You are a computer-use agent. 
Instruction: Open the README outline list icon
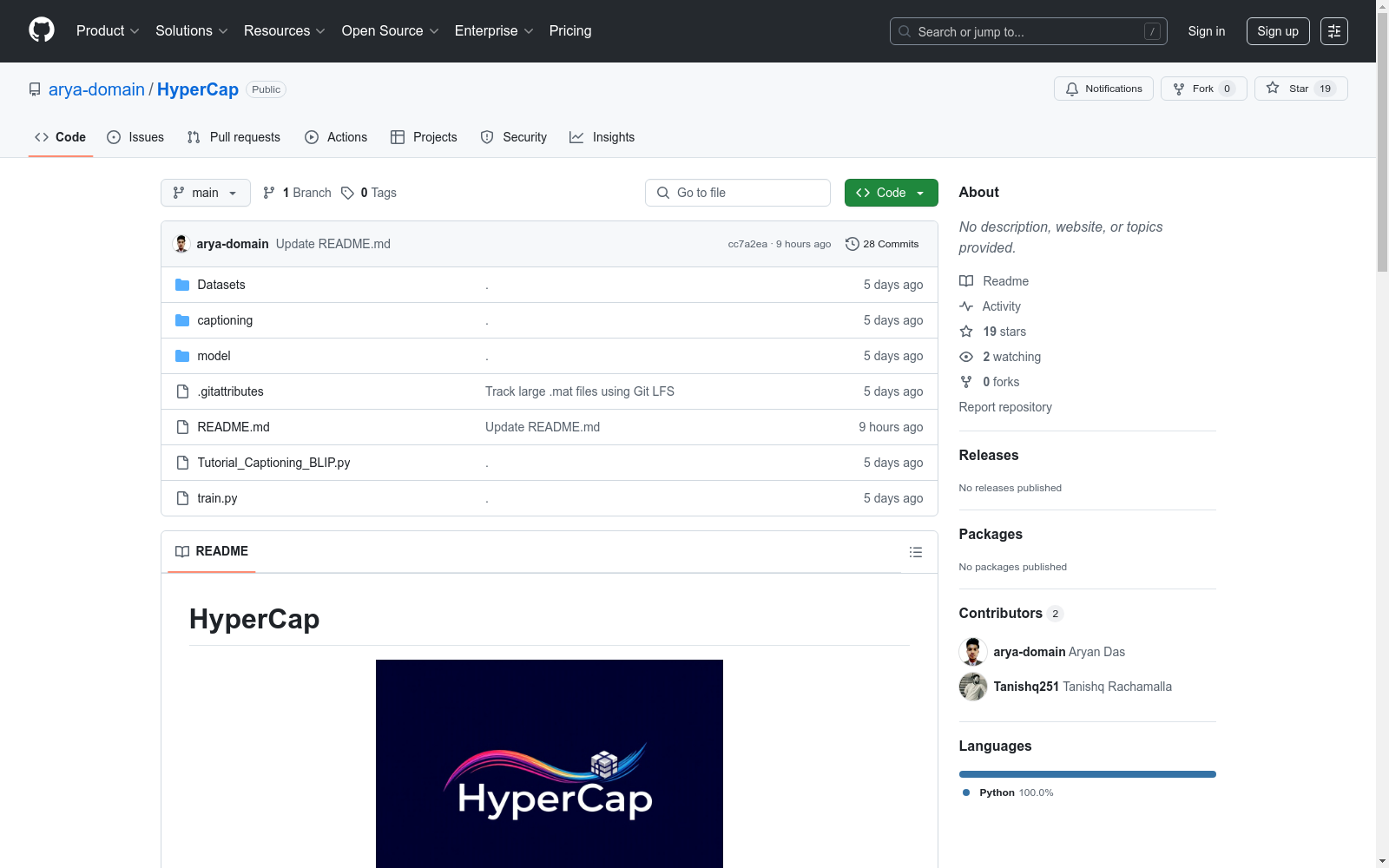coord(915,552)
